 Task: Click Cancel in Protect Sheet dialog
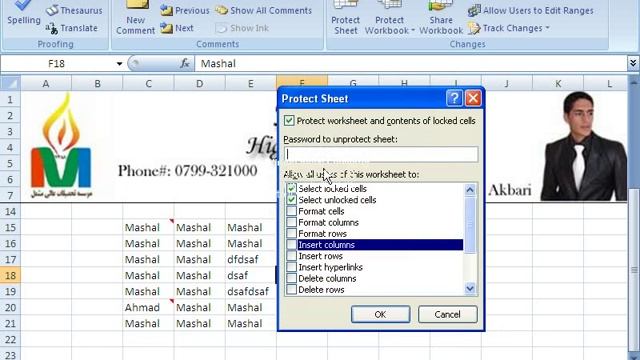coord(447,314)
